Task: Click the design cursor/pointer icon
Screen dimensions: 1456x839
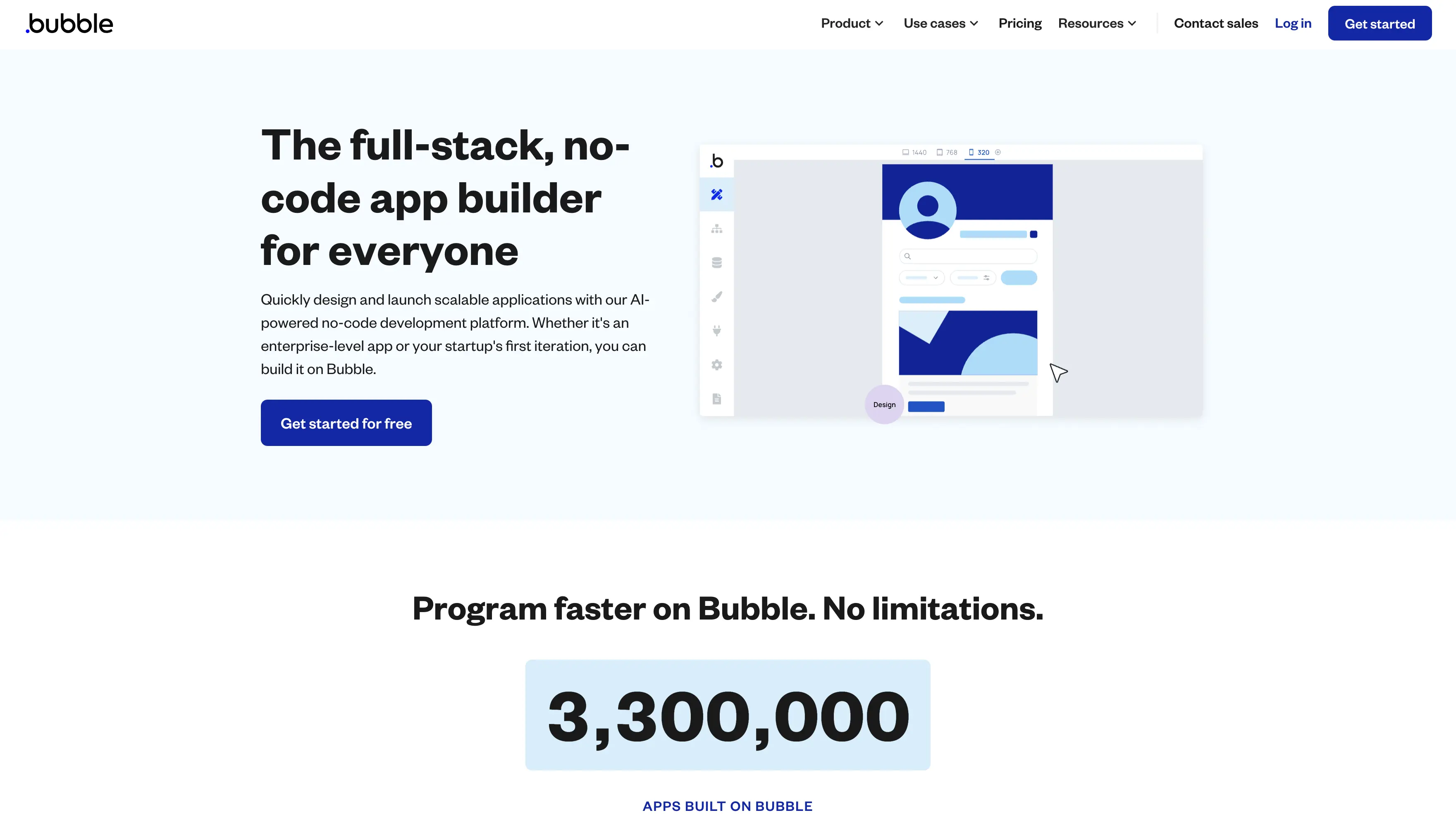Action: tap(1059, 372)
